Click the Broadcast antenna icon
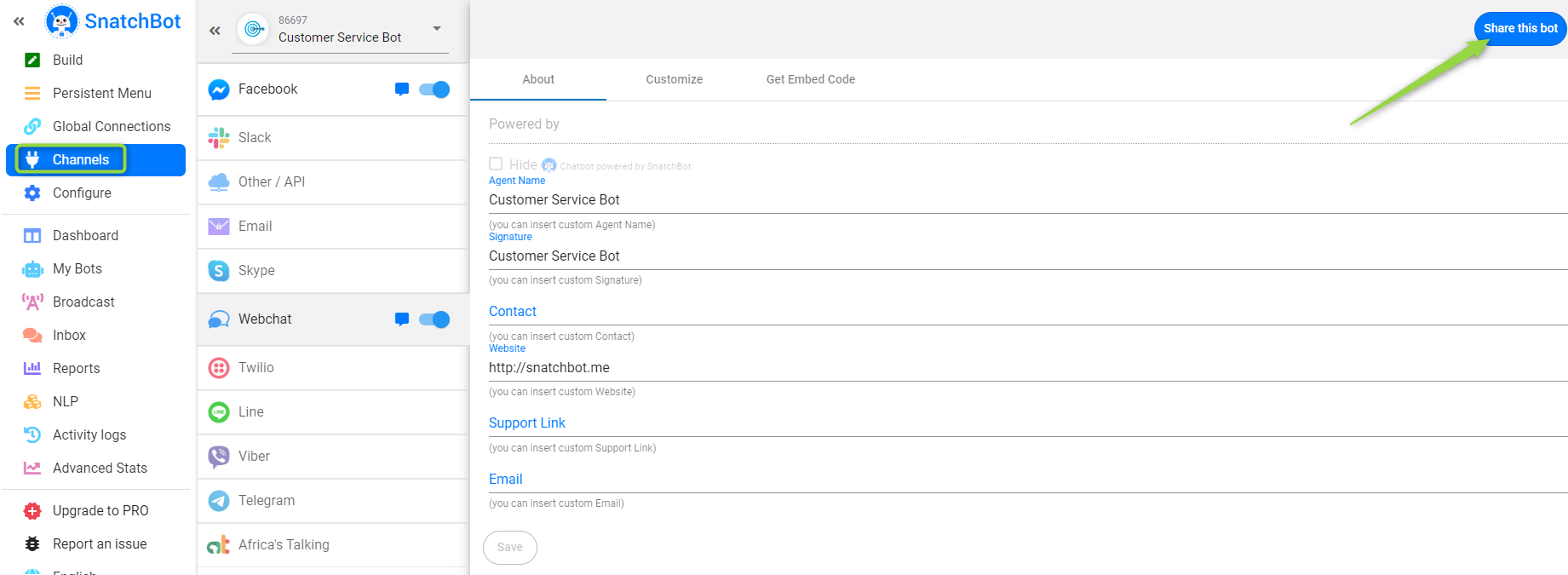The width and height of the screenshot is (1568, 575). coord(32,302)
